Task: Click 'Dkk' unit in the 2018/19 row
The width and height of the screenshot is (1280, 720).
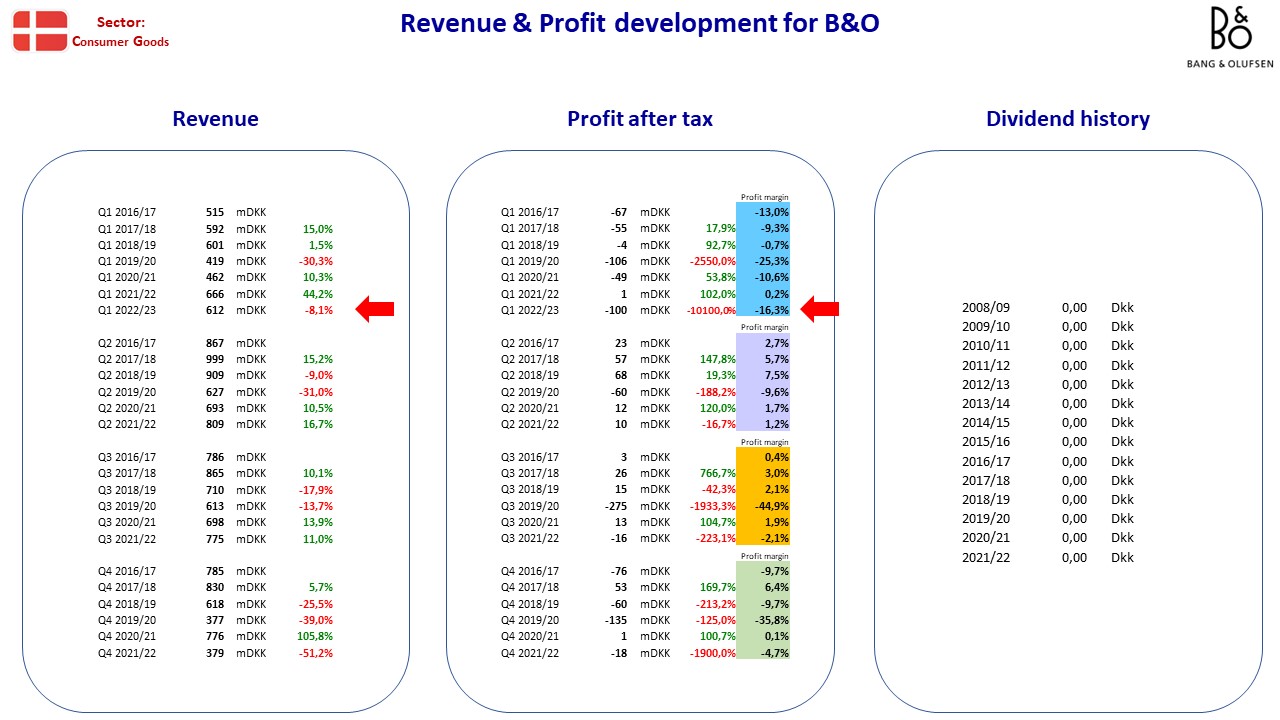Action: (1122, 500)
